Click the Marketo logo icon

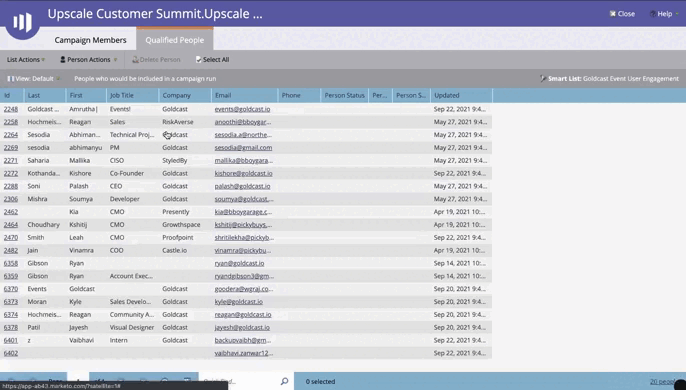23,22
